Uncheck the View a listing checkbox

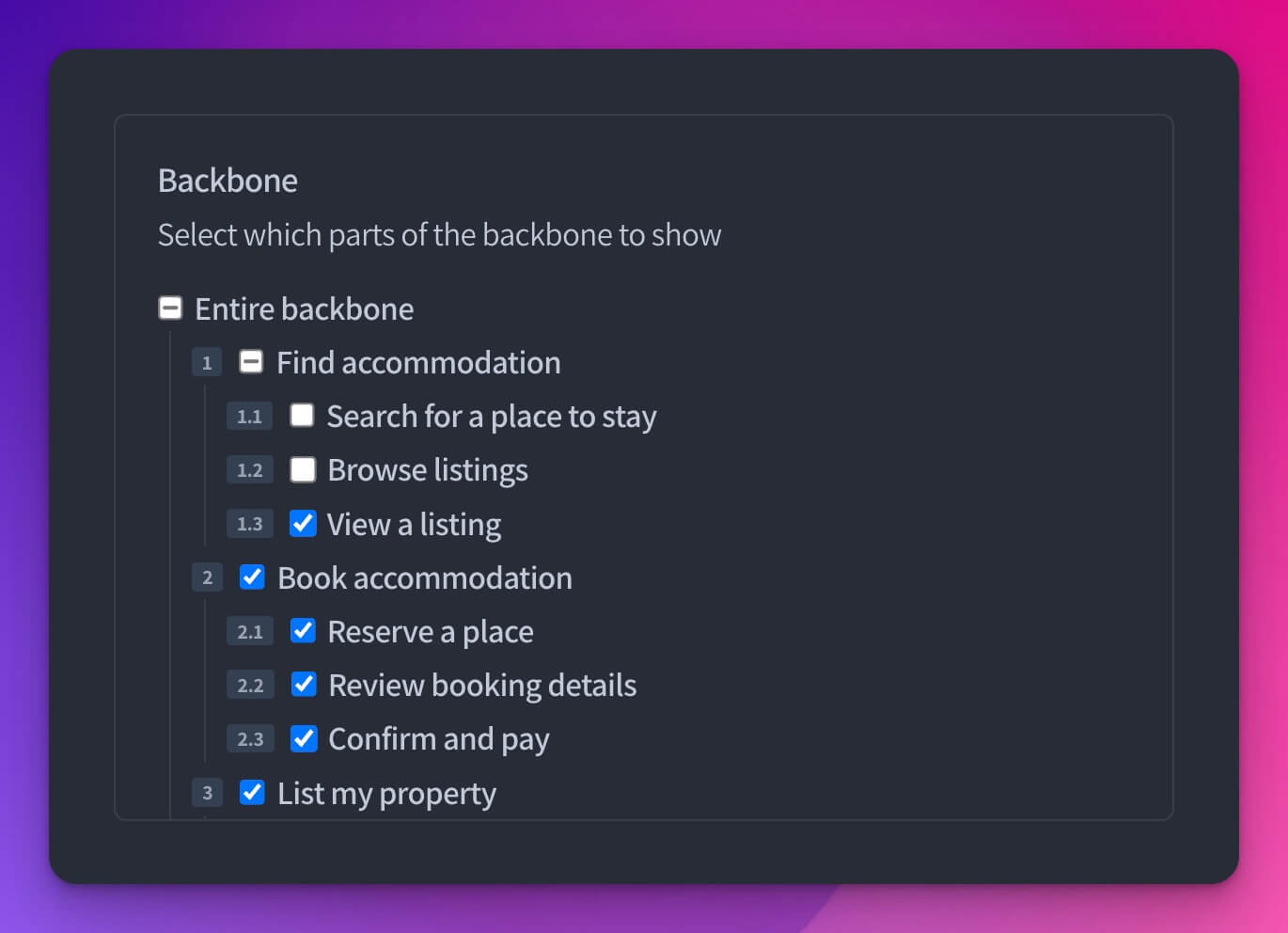[303, 523]
